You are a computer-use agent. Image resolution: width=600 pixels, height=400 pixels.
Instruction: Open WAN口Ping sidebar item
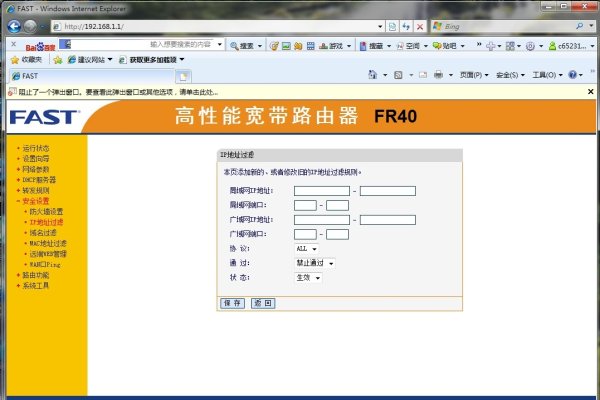pos(45,264)
